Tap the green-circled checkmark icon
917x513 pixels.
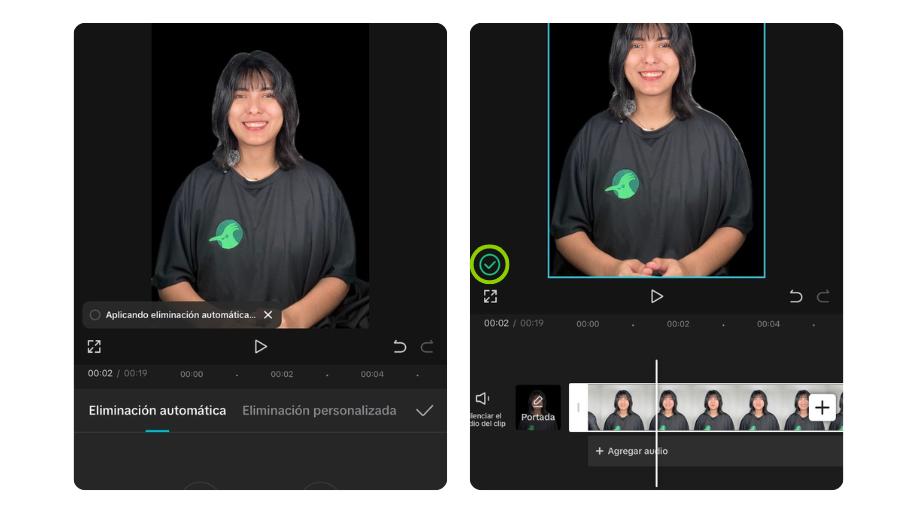click(x=489, y=265)
